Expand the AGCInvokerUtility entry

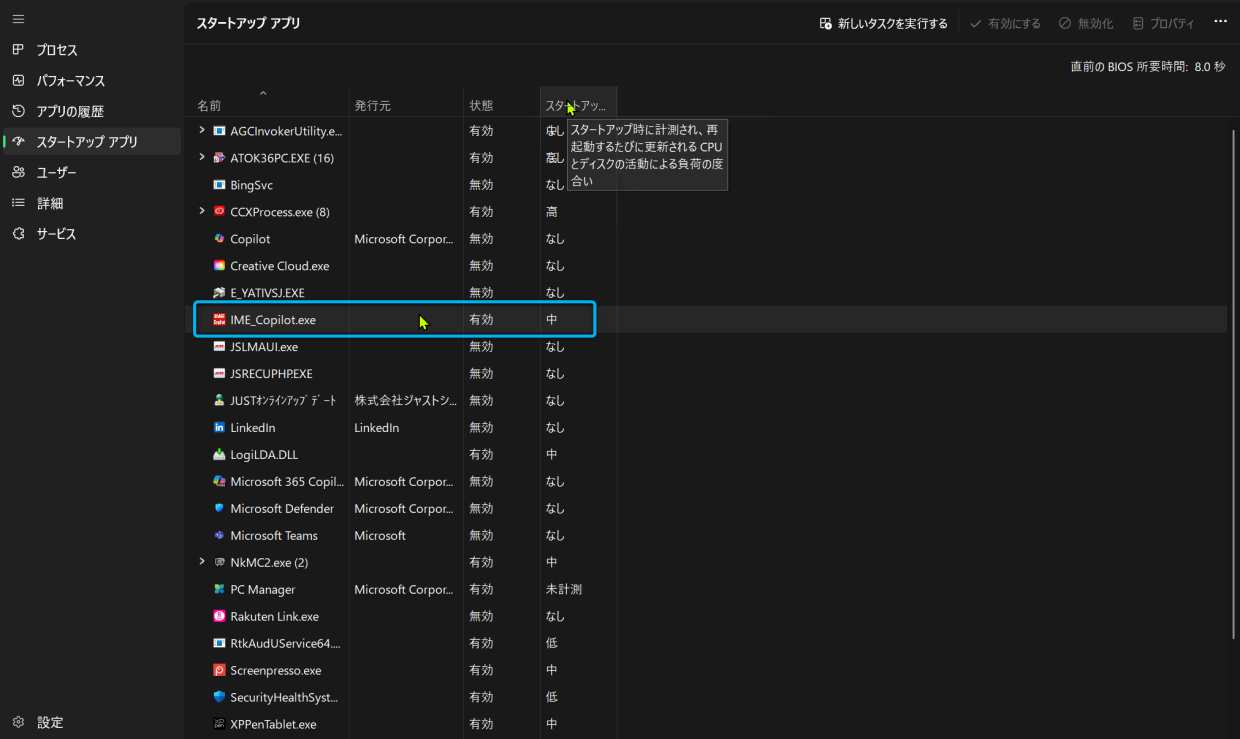coord(203,130)
